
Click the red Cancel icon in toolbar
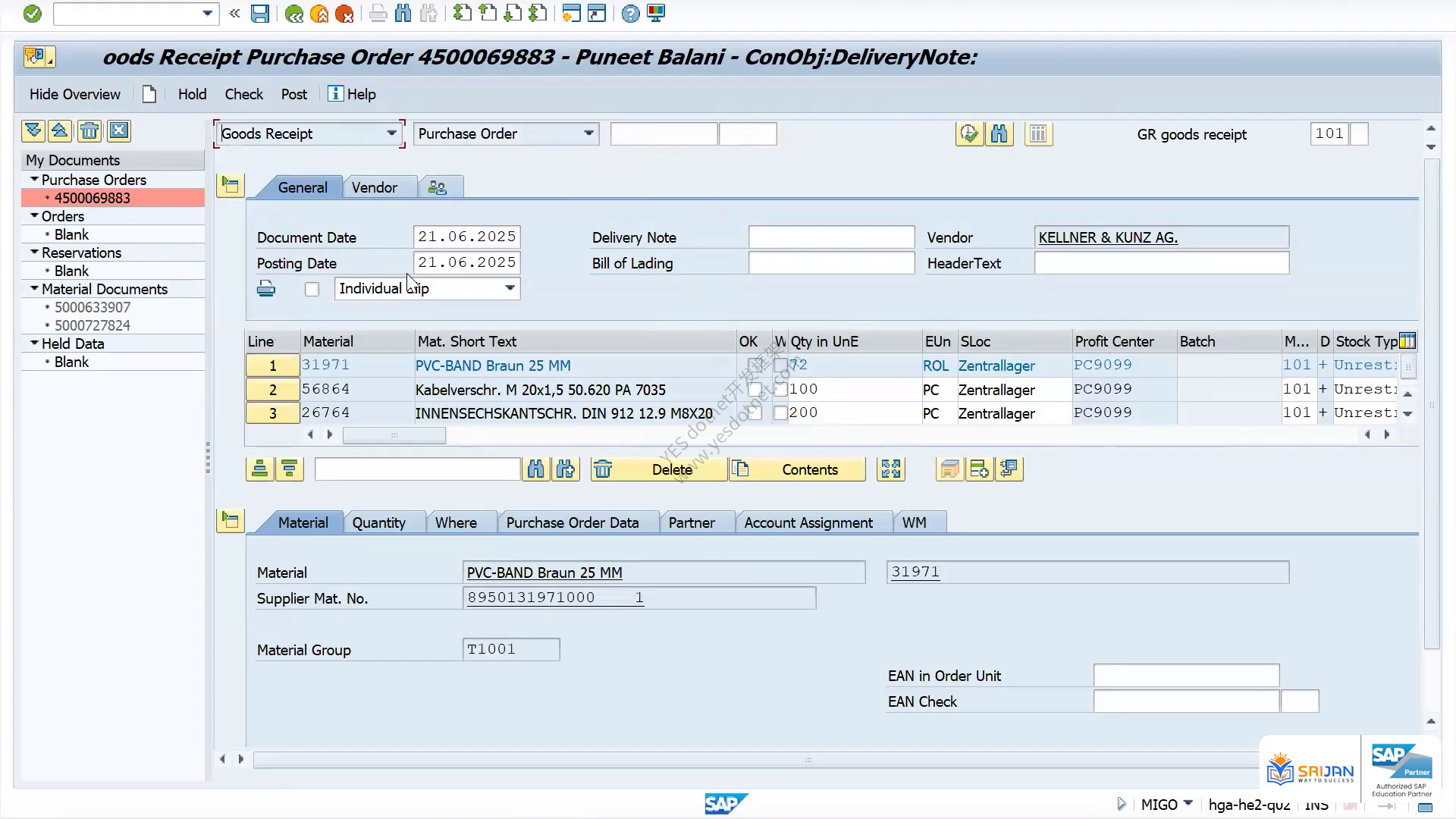(344, 14)
